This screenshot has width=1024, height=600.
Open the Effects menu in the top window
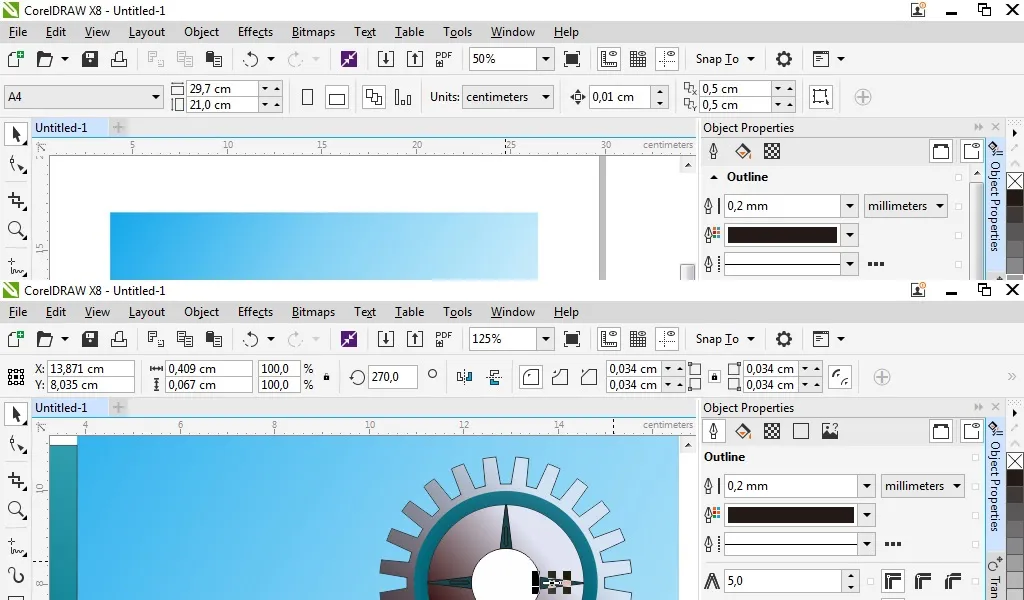point(255,32)
